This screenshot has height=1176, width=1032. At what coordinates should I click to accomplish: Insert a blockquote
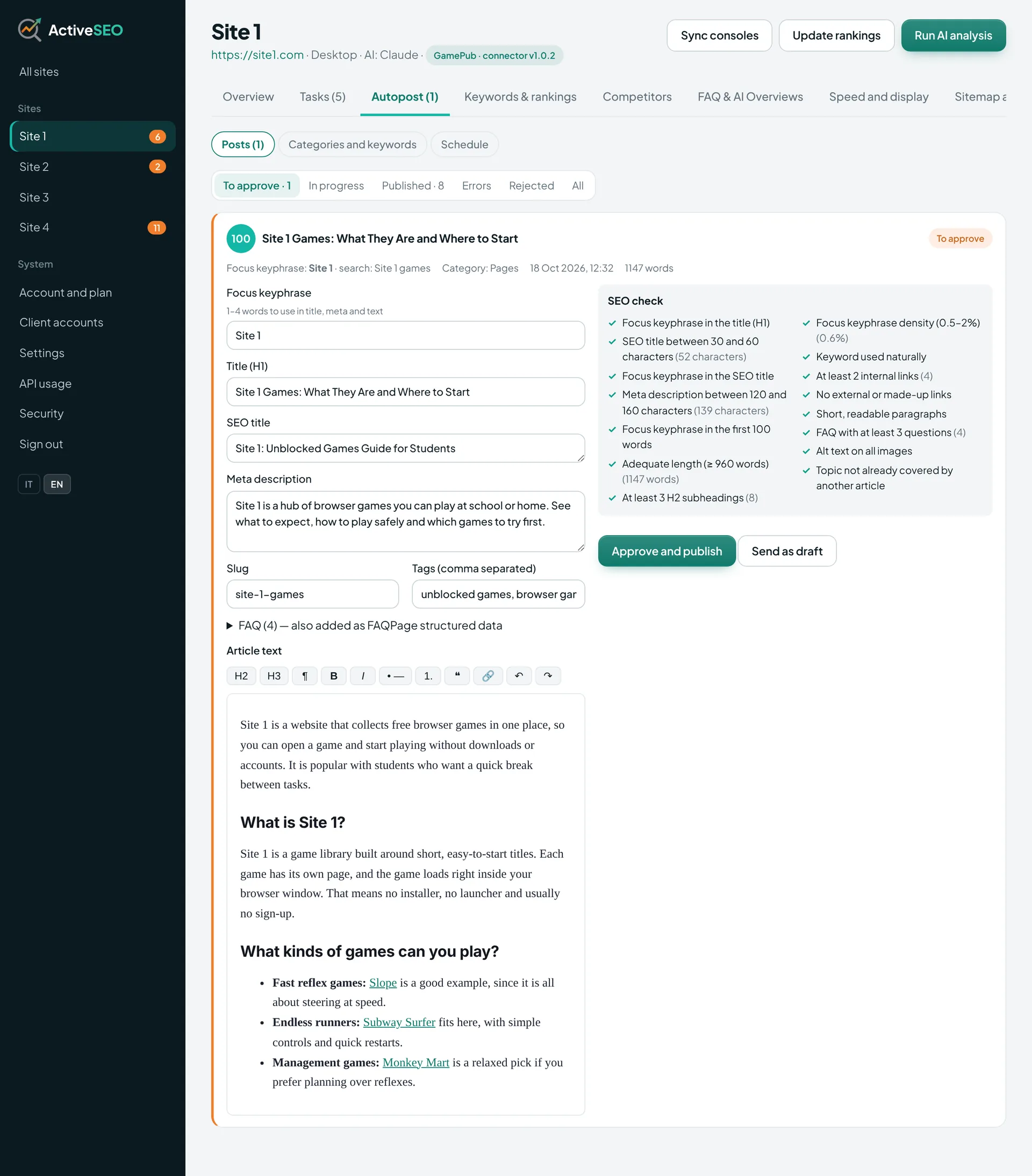tap(457, 676)
